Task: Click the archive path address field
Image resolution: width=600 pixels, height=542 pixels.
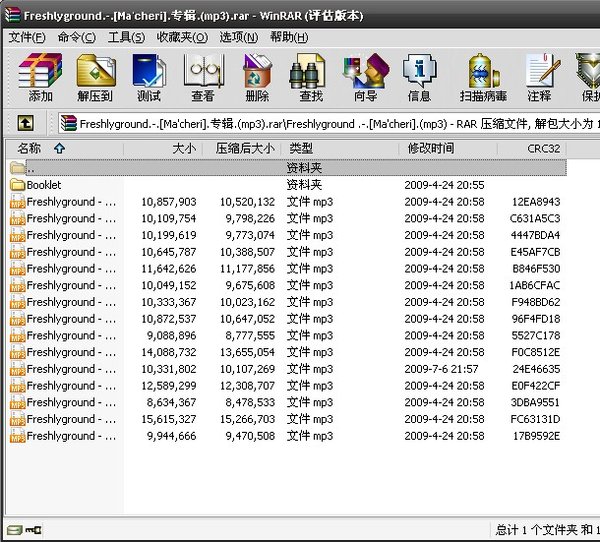Action: click(x=329, y=124)
